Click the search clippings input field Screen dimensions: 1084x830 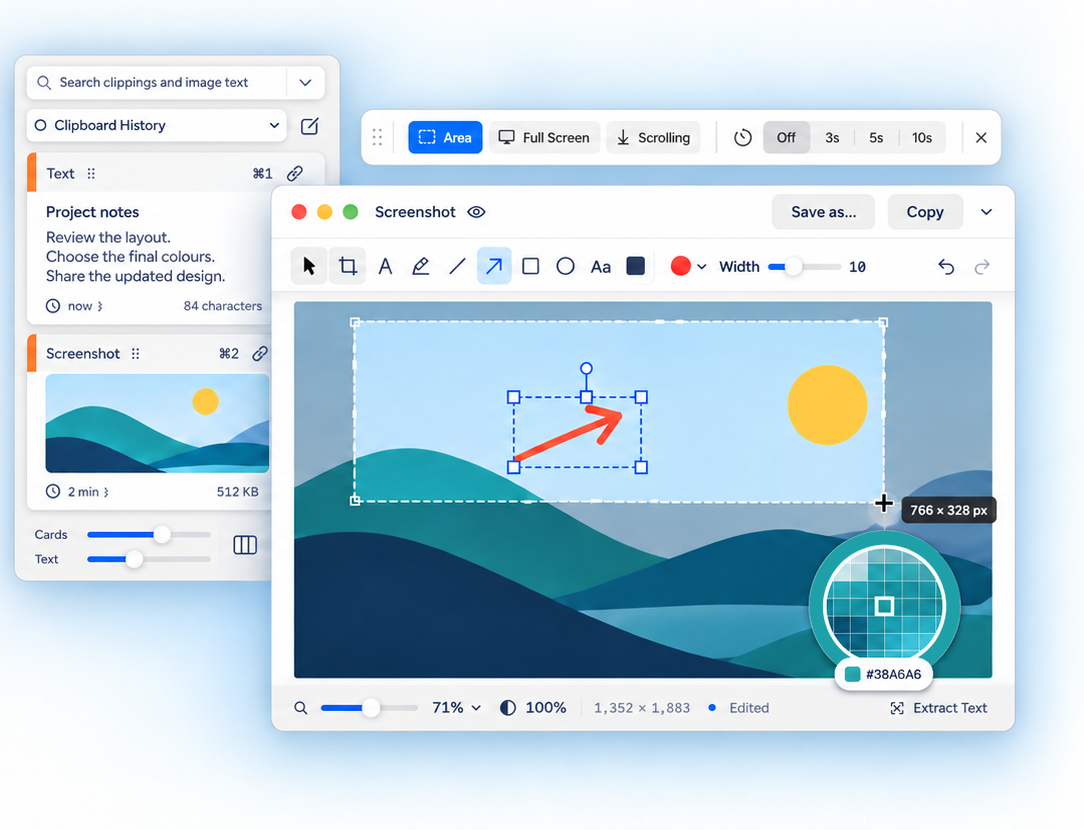click(157, 83)
